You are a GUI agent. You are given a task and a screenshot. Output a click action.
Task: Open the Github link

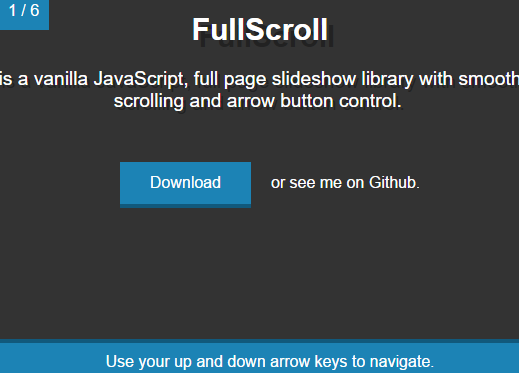393,183
